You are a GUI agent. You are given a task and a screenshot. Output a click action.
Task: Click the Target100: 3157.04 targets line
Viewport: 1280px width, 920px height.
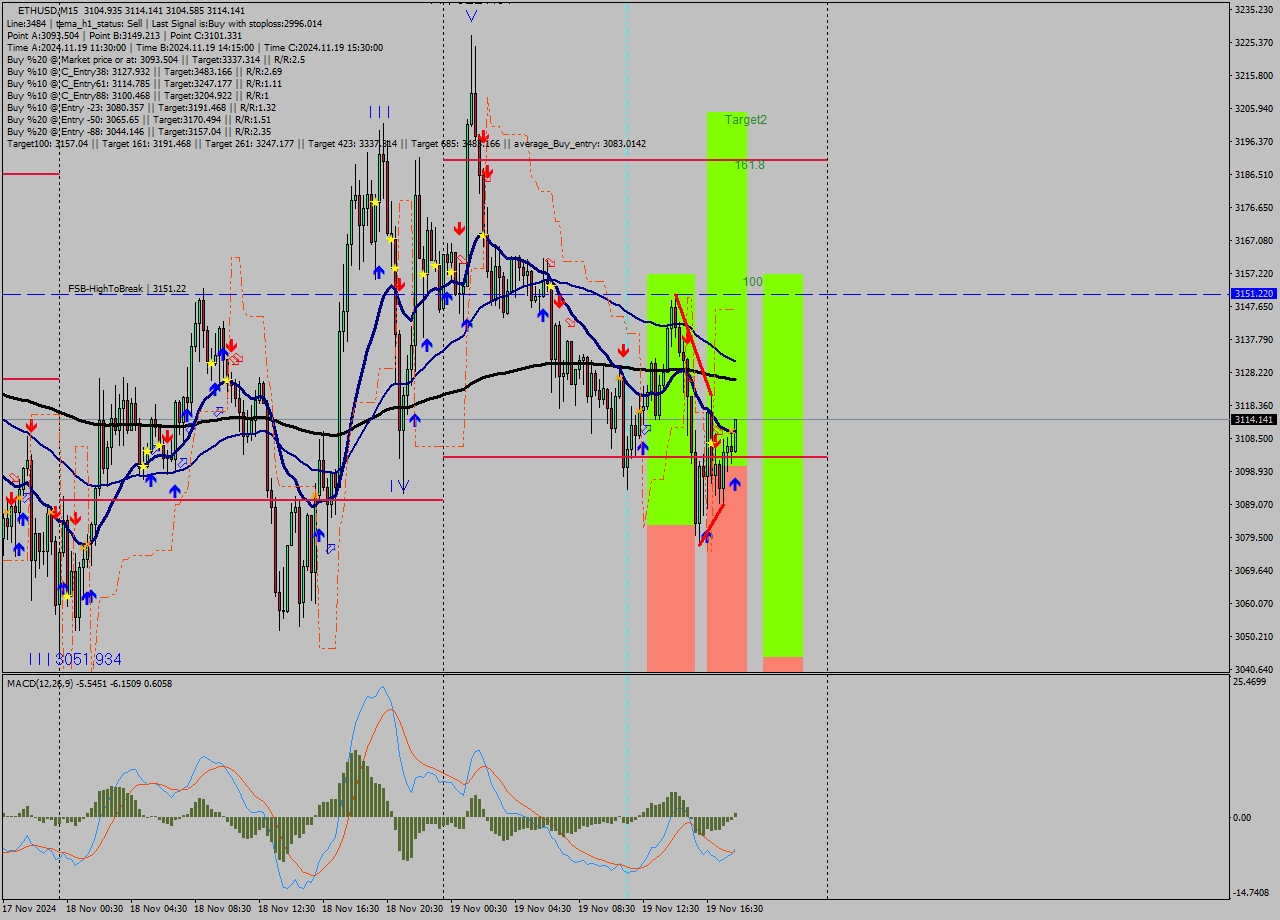click(x=326, y=144)
